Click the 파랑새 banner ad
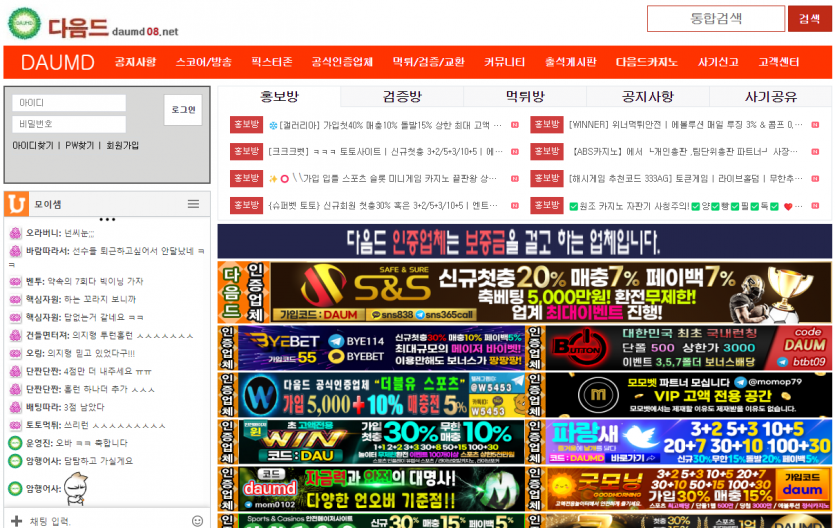Viewport: 835px width, 528px height. pyautogui.click(x=678, y=442)
